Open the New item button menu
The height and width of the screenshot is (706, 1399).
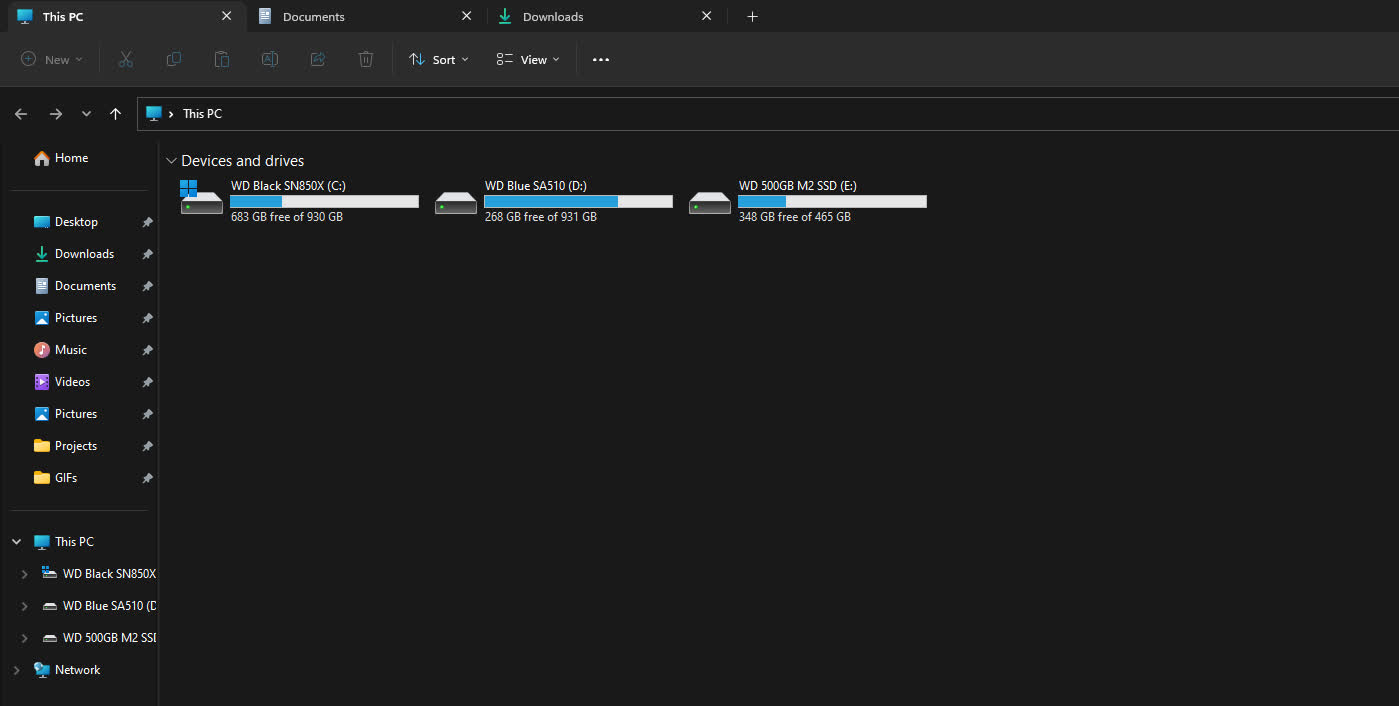click(52, 60)
